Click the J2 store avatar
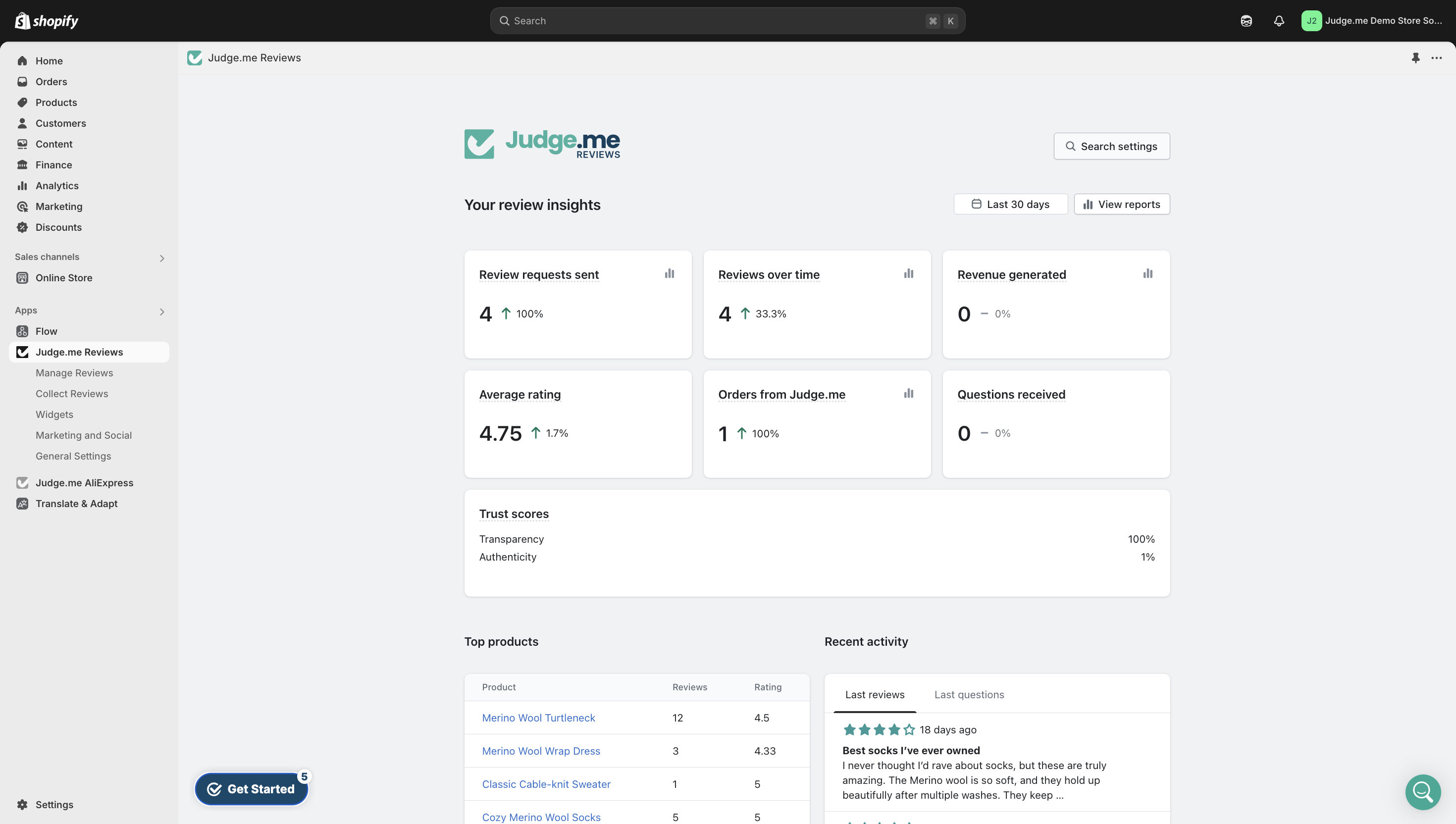1456x824 pixels. pyautogui.click(x=1311, y=21)
